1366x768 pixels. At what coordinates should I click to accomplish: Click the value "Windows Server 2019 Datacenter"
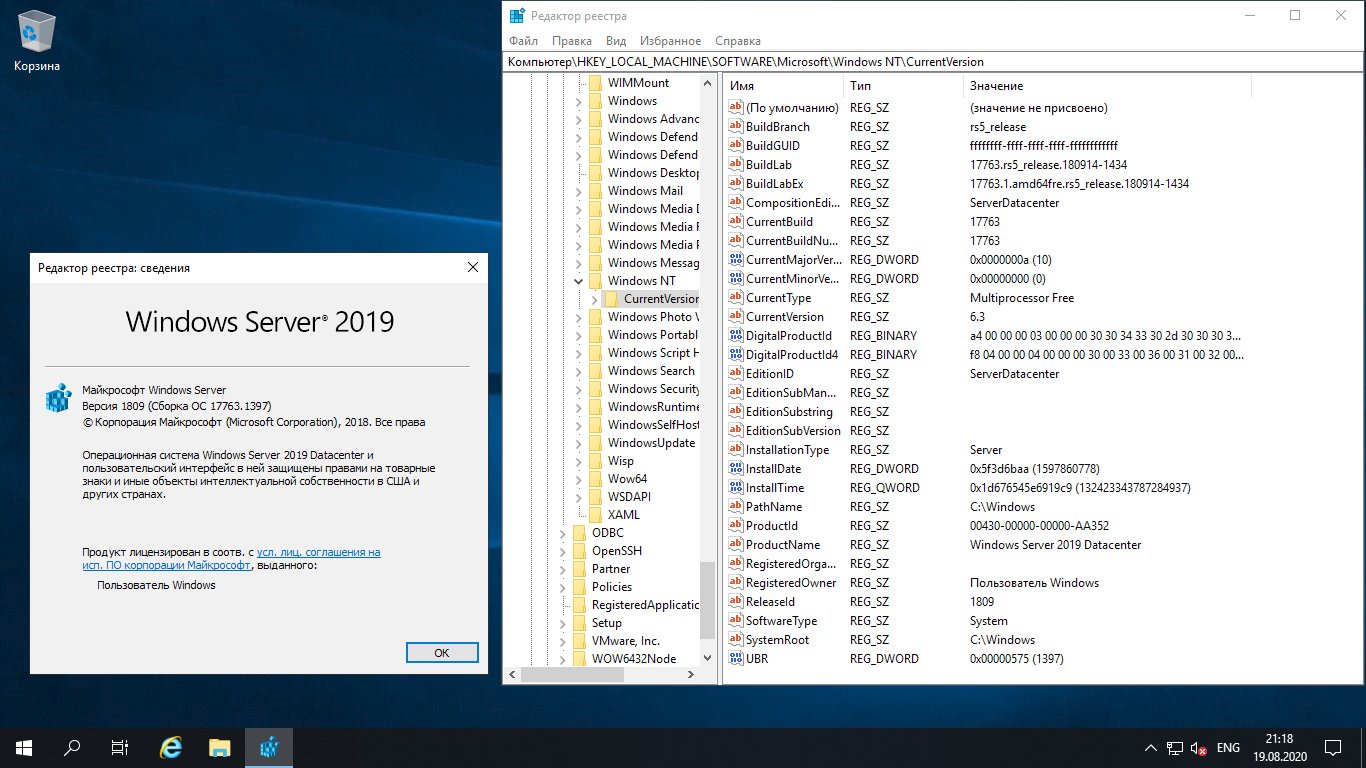(1055, 545)
